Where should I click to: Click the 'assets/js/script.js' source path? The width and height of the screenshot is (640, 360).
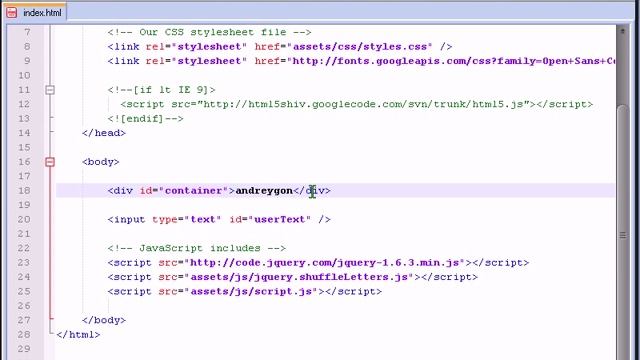click(x=251, y=291)
